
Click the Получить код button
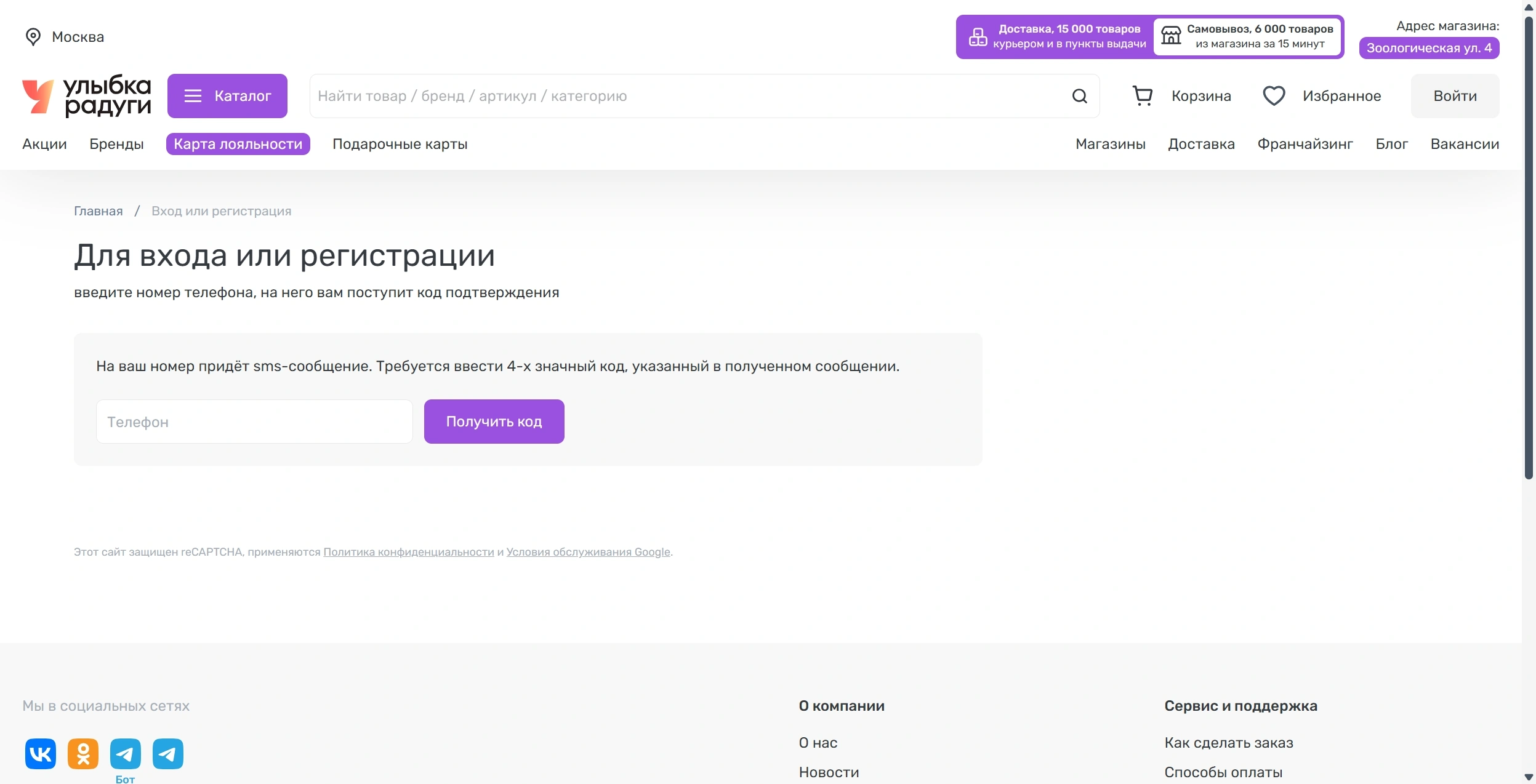tap(494, 422)
